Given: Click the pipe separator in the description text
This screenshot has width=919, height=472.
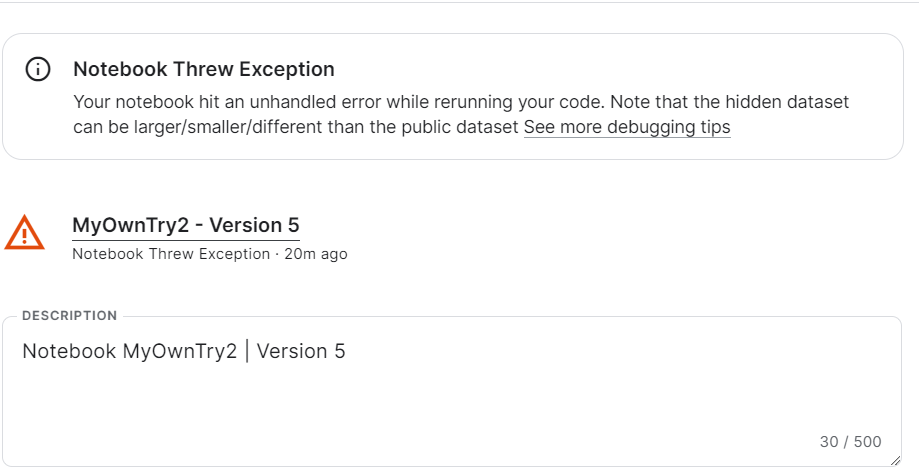Looking at the screenshot, I should click(x=246, y=352).
